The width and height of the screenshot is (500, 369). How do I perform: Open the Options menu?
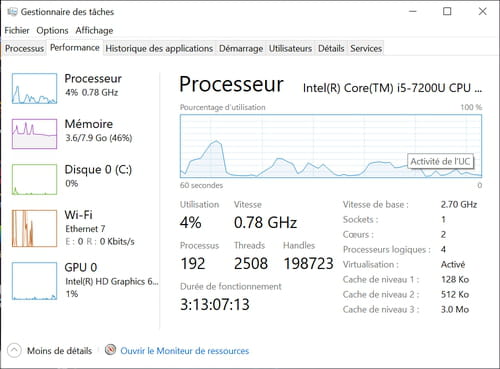52,30
